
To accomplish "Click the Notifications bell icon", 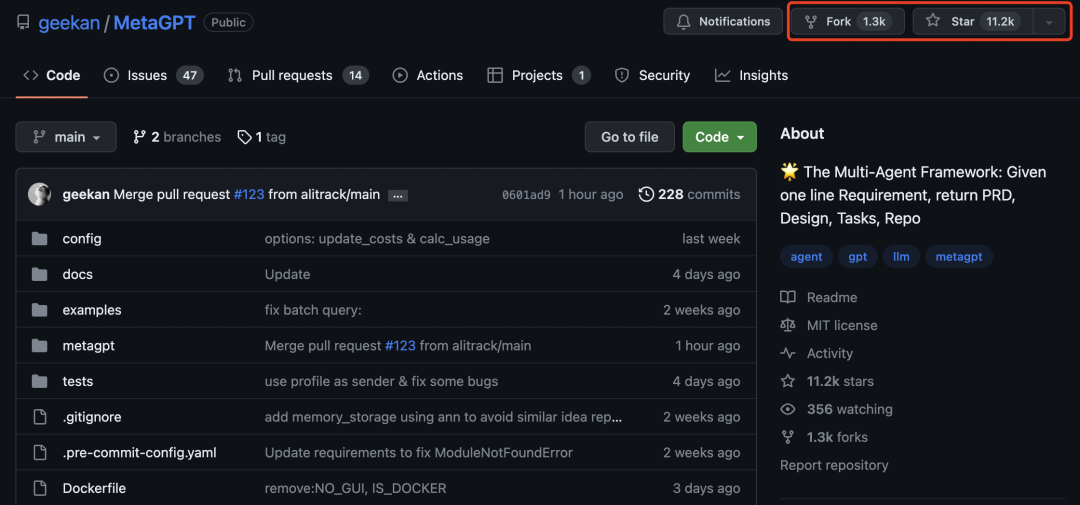I will click(x=683, y=21).
